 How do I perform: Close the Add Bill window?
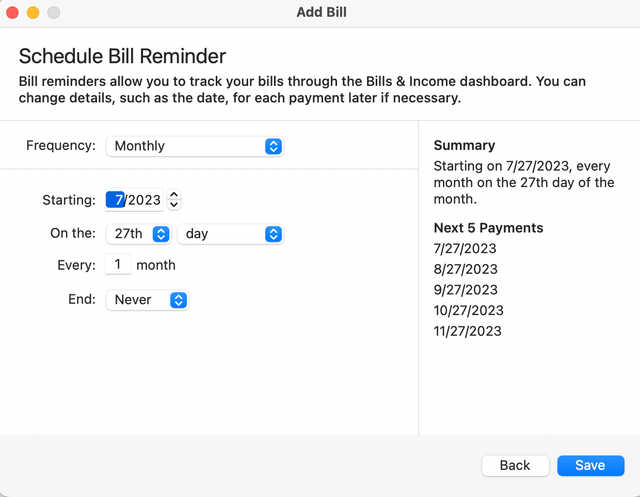(x=13, y=12)
